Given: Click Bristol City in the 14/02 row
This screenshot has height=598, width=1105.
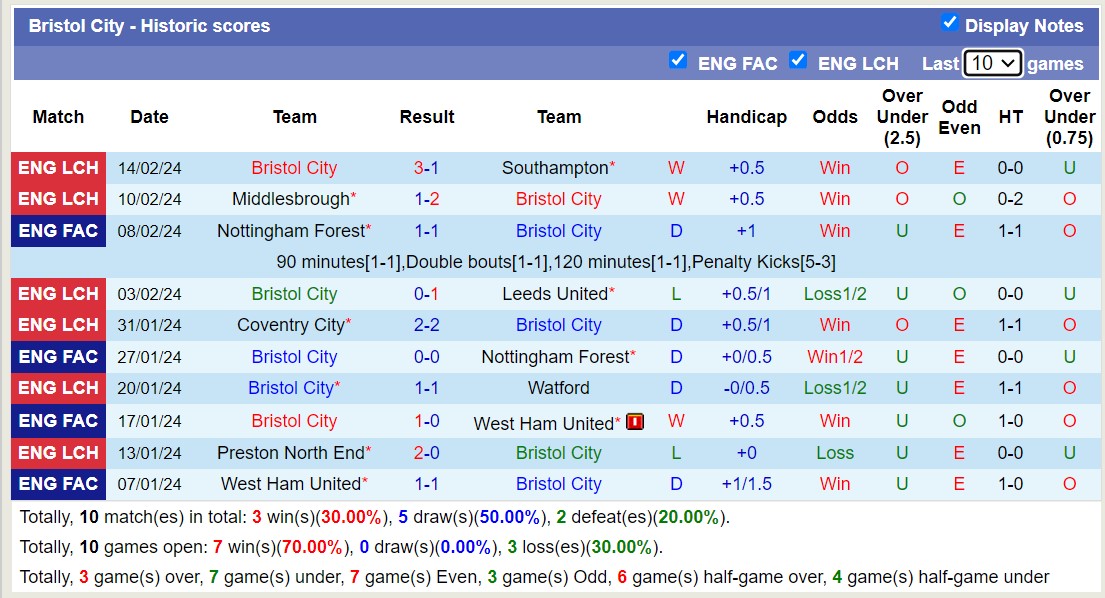Looking at the screenshot, I should 294,168.
